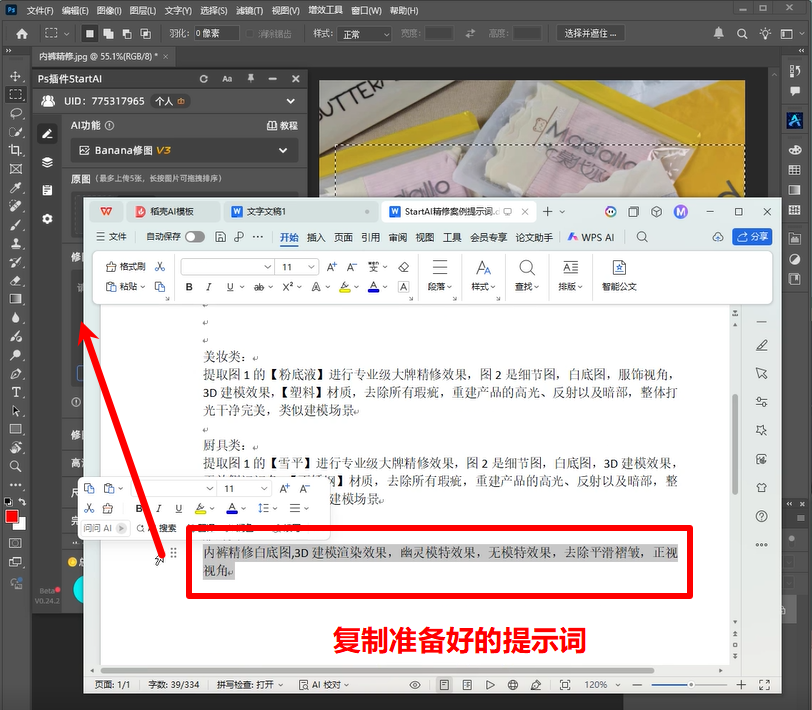Clear formatting with eraser icon in WPS
Viewport: 812px width, 710px height.
coord(403,267)
